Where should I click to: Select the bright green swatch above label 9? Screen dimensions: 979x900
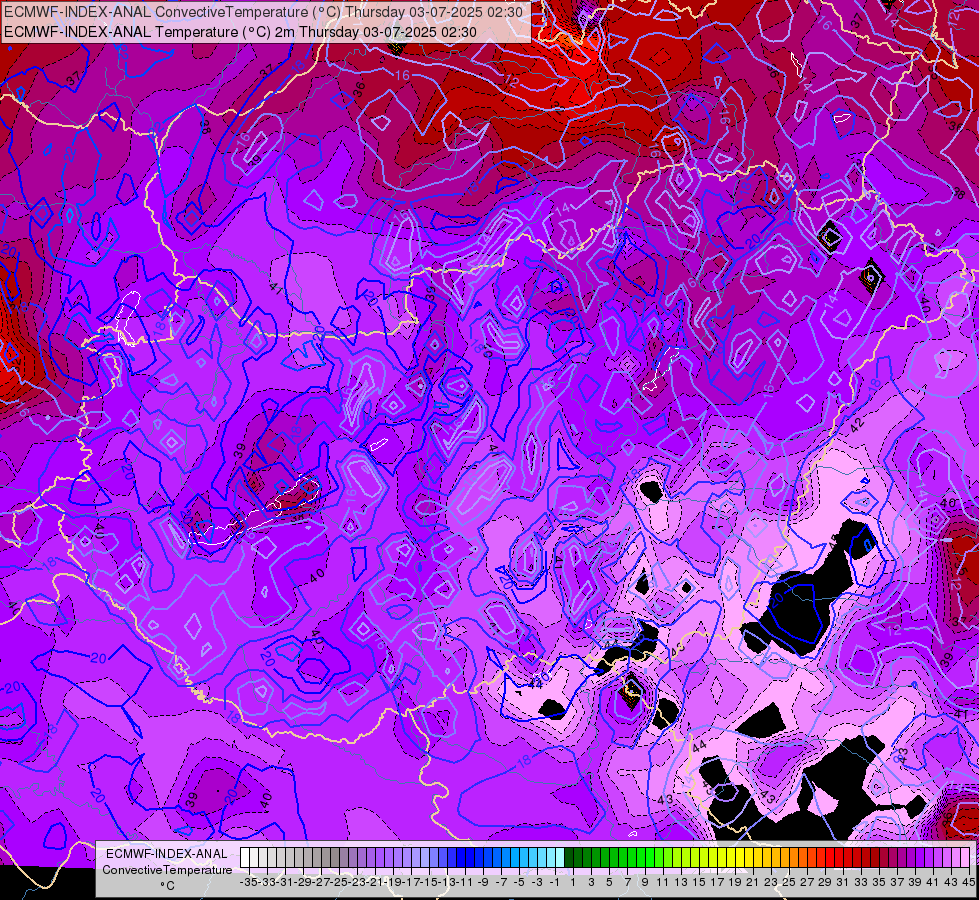(x=641, y=857)
